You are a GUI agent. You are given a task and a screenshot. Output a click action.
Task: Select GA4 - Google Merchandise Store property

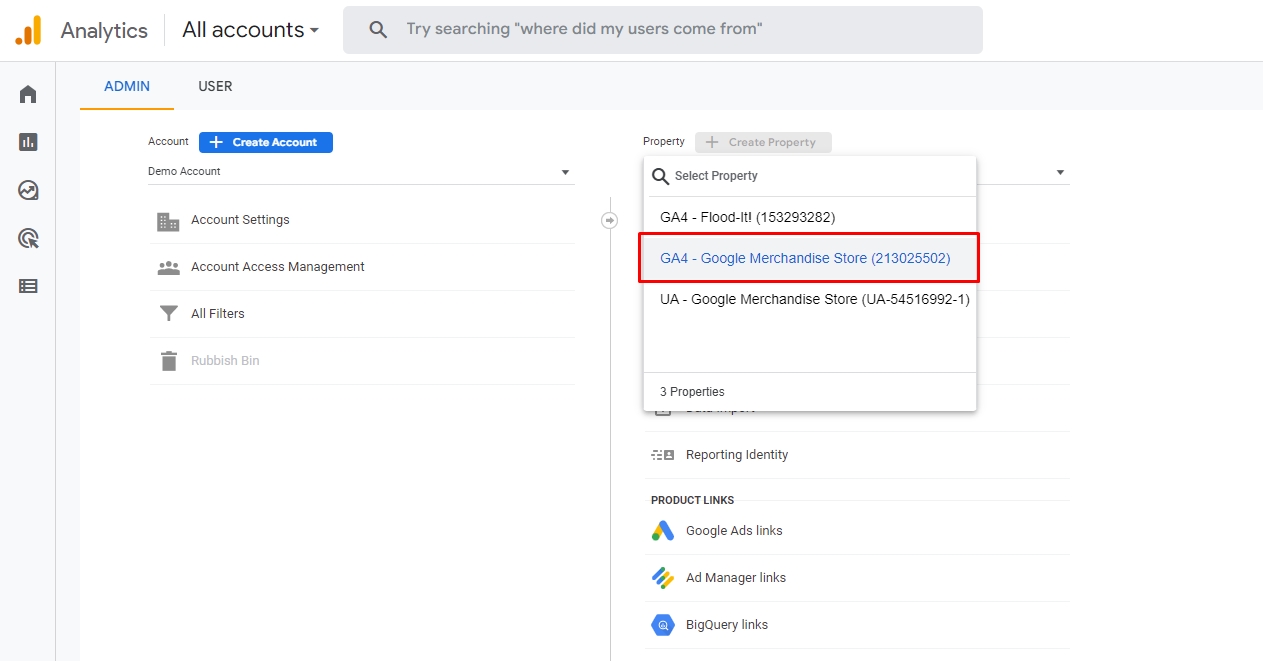pyautogui.click(x=809, y=258)
